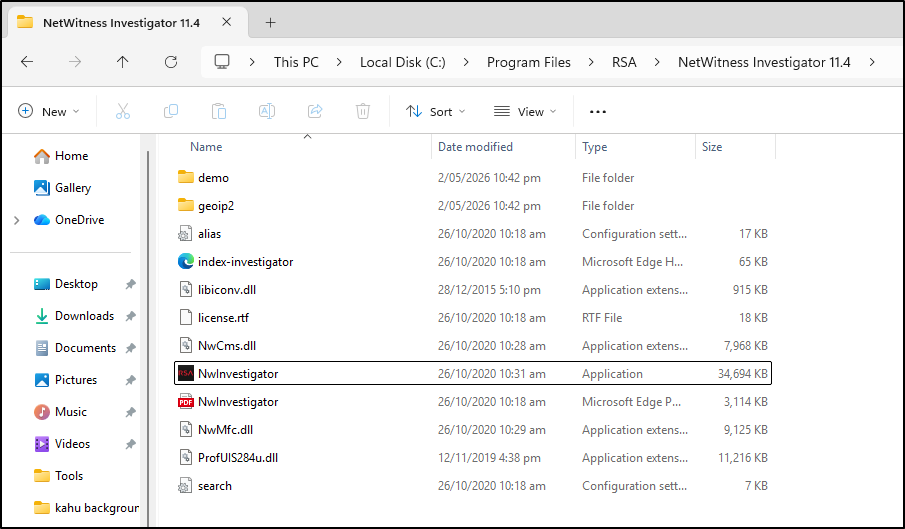905x529 pixels.
Task: Select the NwInvestigator PDF file icon
Action: point(185,402)
